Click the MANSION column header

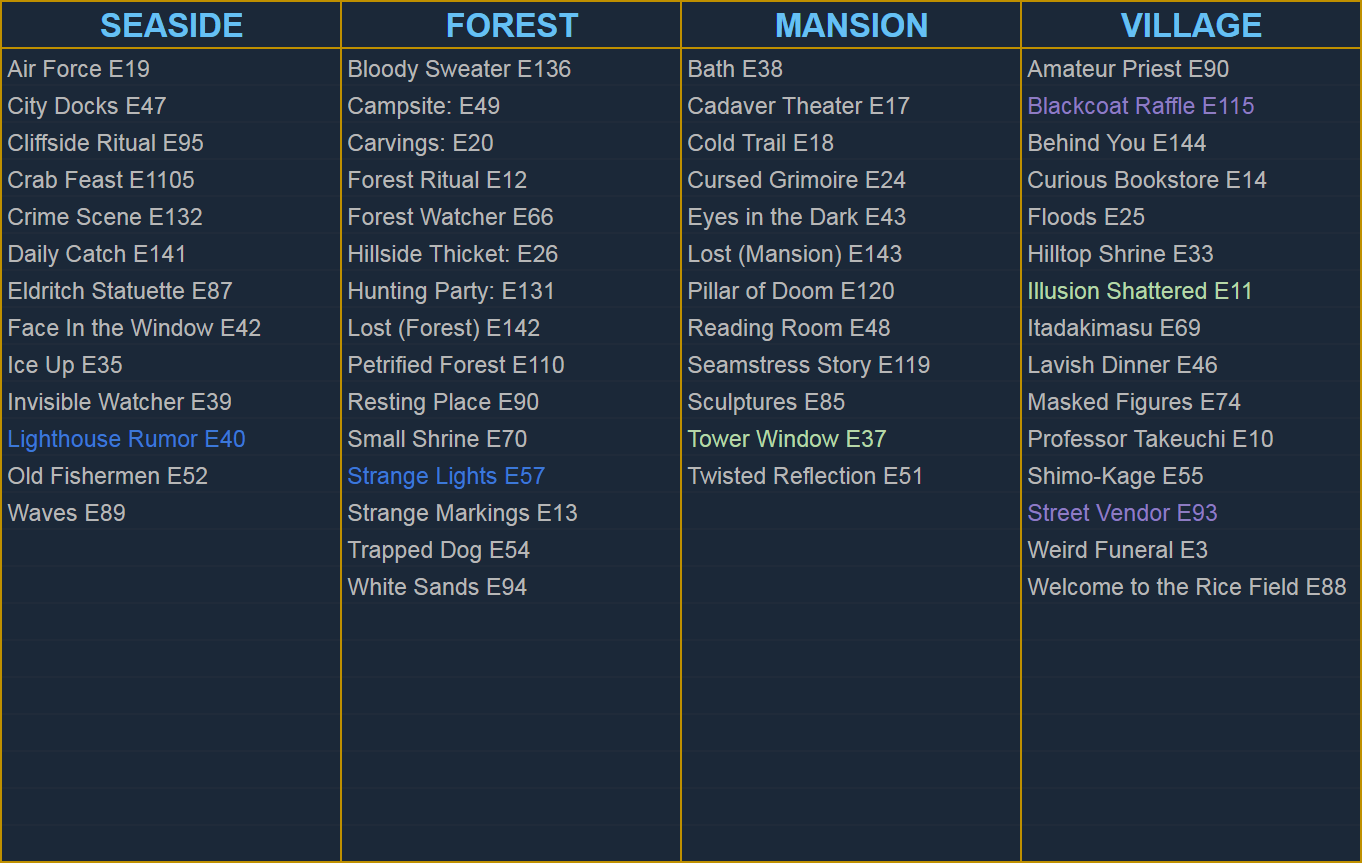pyautogui.click(x=851, y=25)
